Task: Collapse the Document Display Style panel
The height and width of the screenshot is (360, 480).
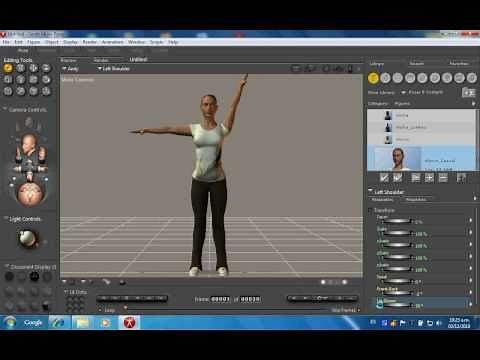Action: pos(7,266)
